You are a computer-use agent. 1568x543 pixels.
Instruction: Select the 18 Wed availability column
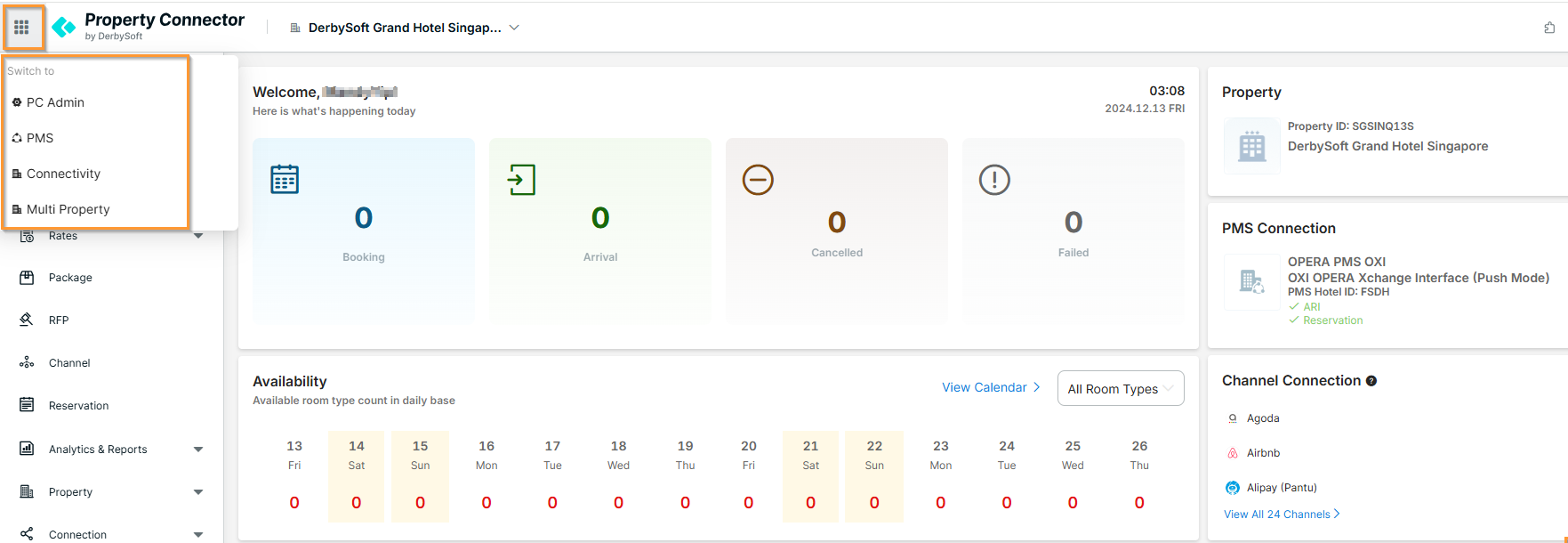pos(618,476)
